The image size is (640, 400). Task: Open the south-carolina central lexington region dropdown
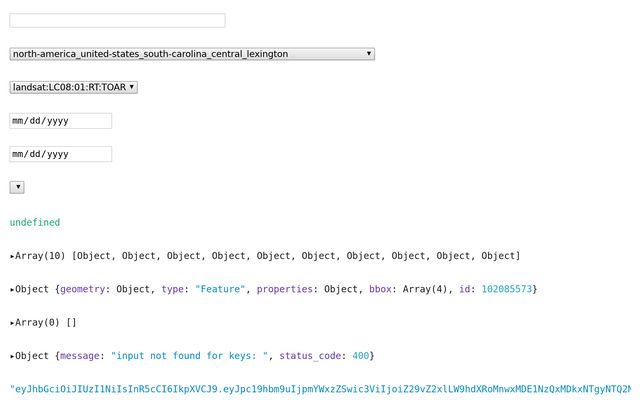pos(191,54)
